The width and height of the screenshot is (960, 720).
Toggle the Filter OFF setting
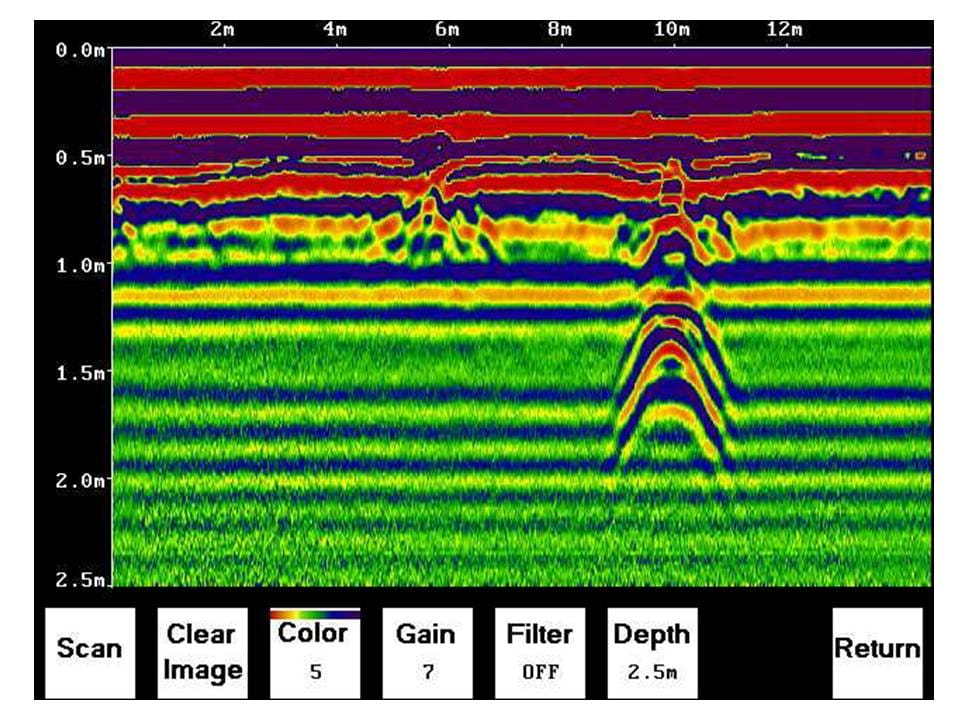coord(539,653)
